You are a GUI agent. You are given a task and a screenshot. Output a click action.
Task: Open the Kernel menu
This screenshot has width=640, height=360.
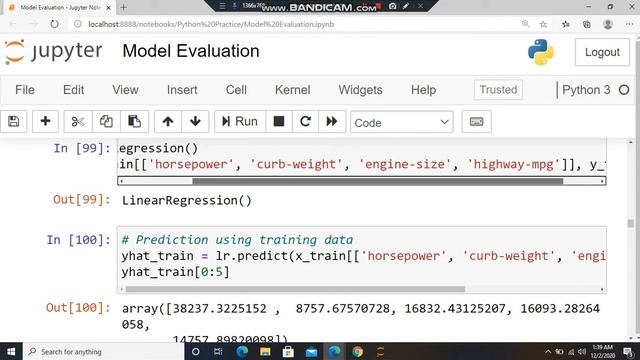[293, 90]
